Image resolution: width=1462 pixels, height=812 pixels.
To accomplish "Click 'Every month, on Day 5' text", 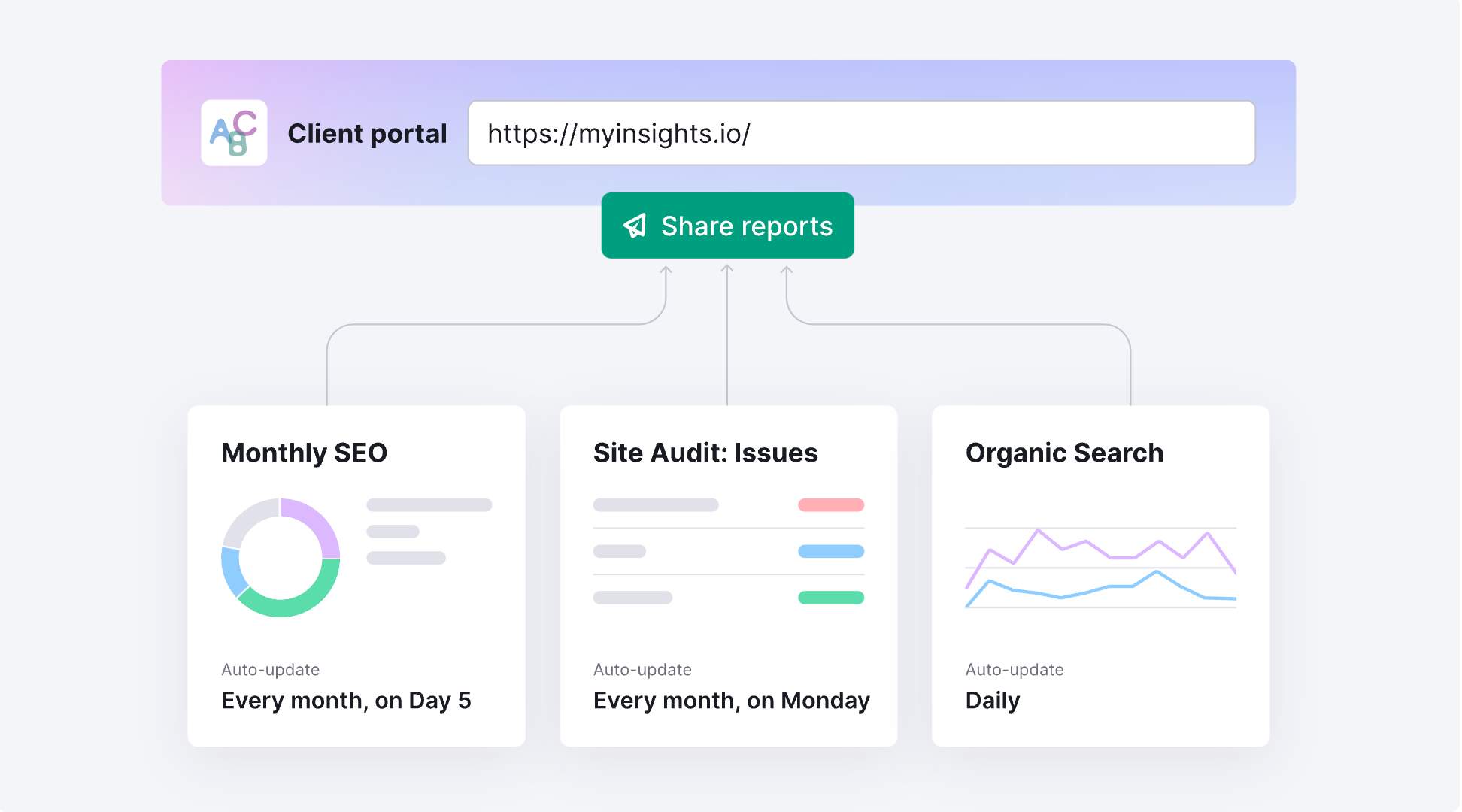I will [x=346, y=701].
